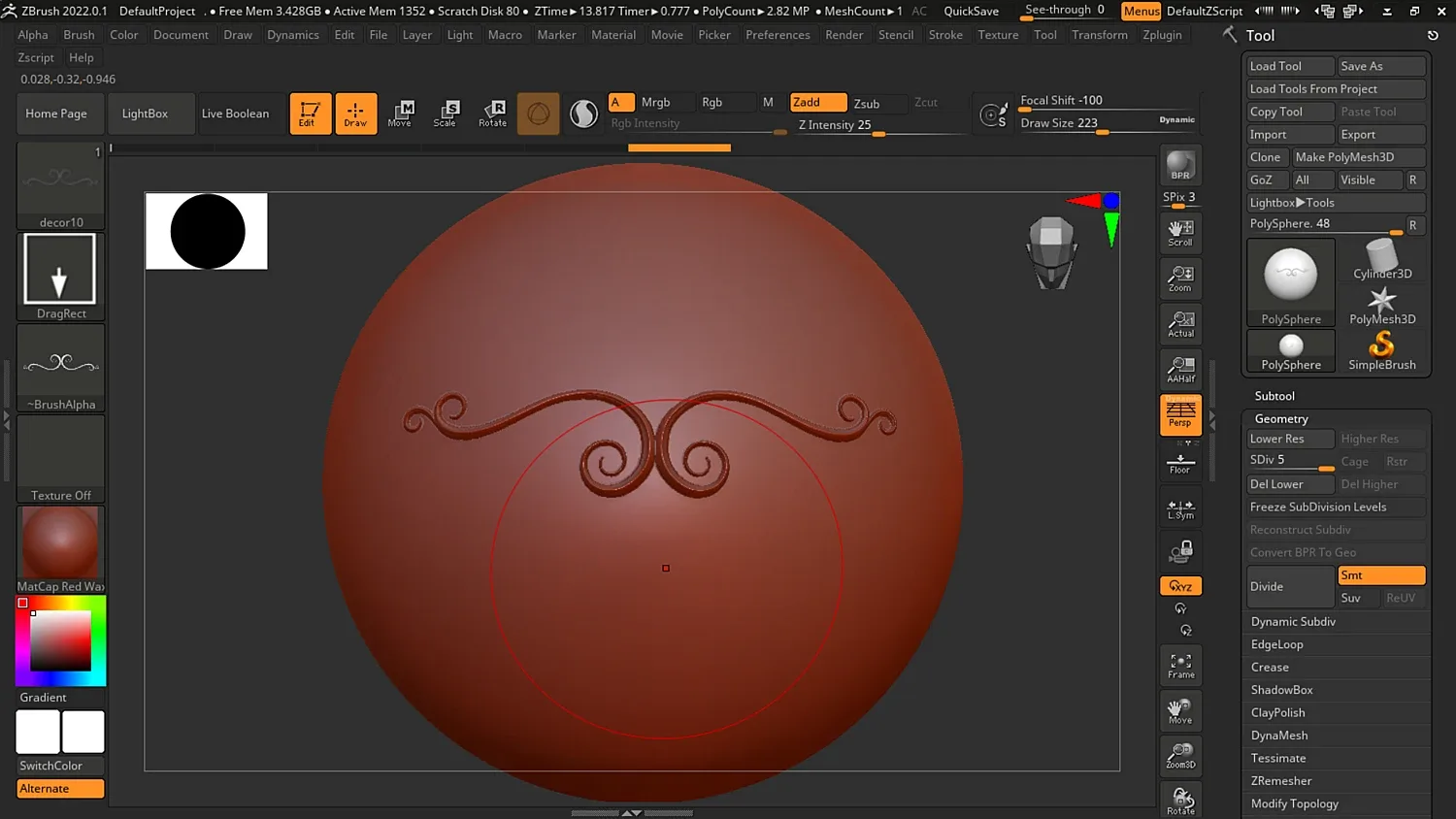Expand the DynaMesh section
The image size is (1456, 819).
[x=1279, y=736]
